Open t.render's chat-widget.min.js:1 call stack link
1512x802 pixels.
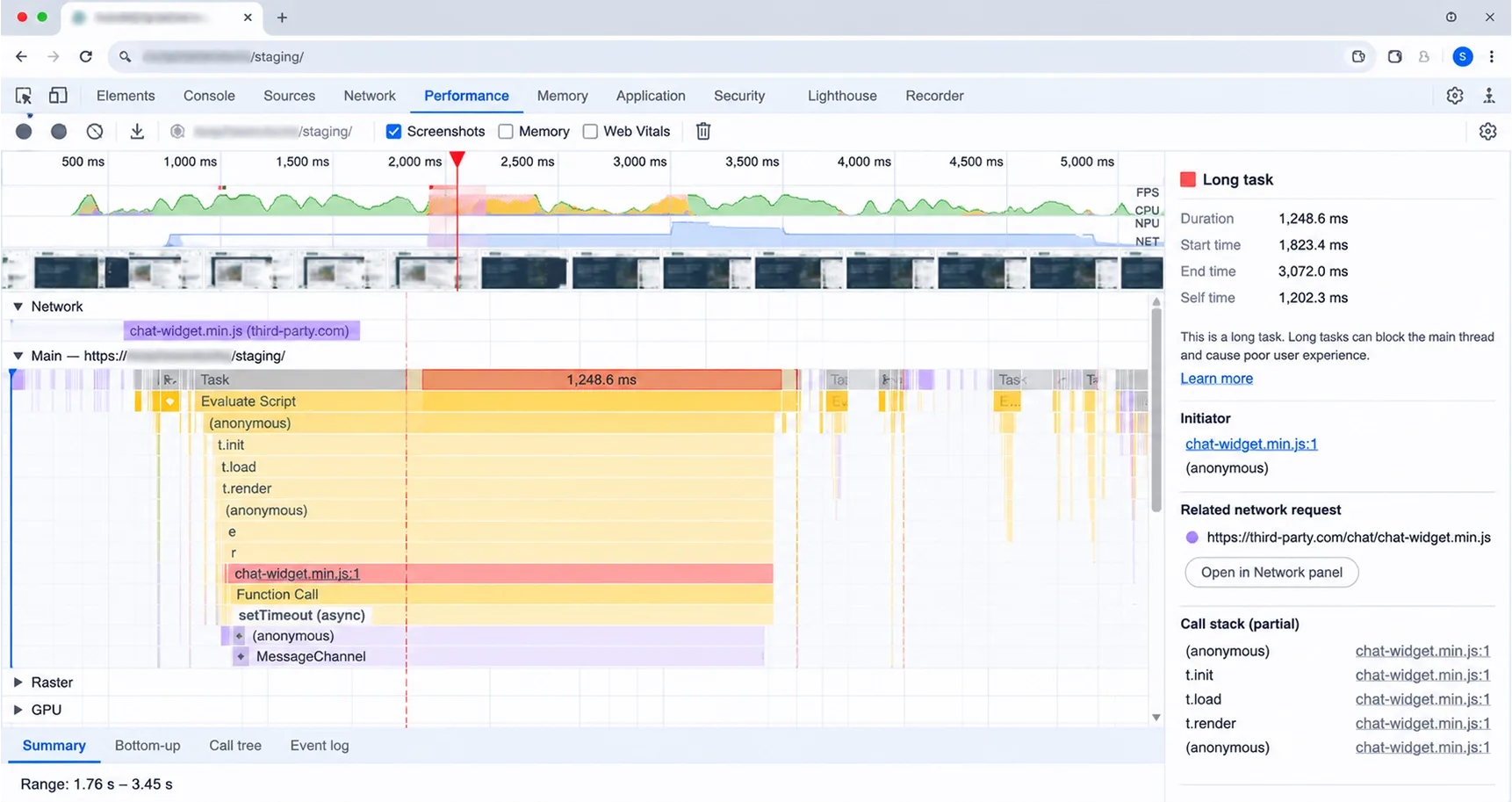click(1422, 724)
